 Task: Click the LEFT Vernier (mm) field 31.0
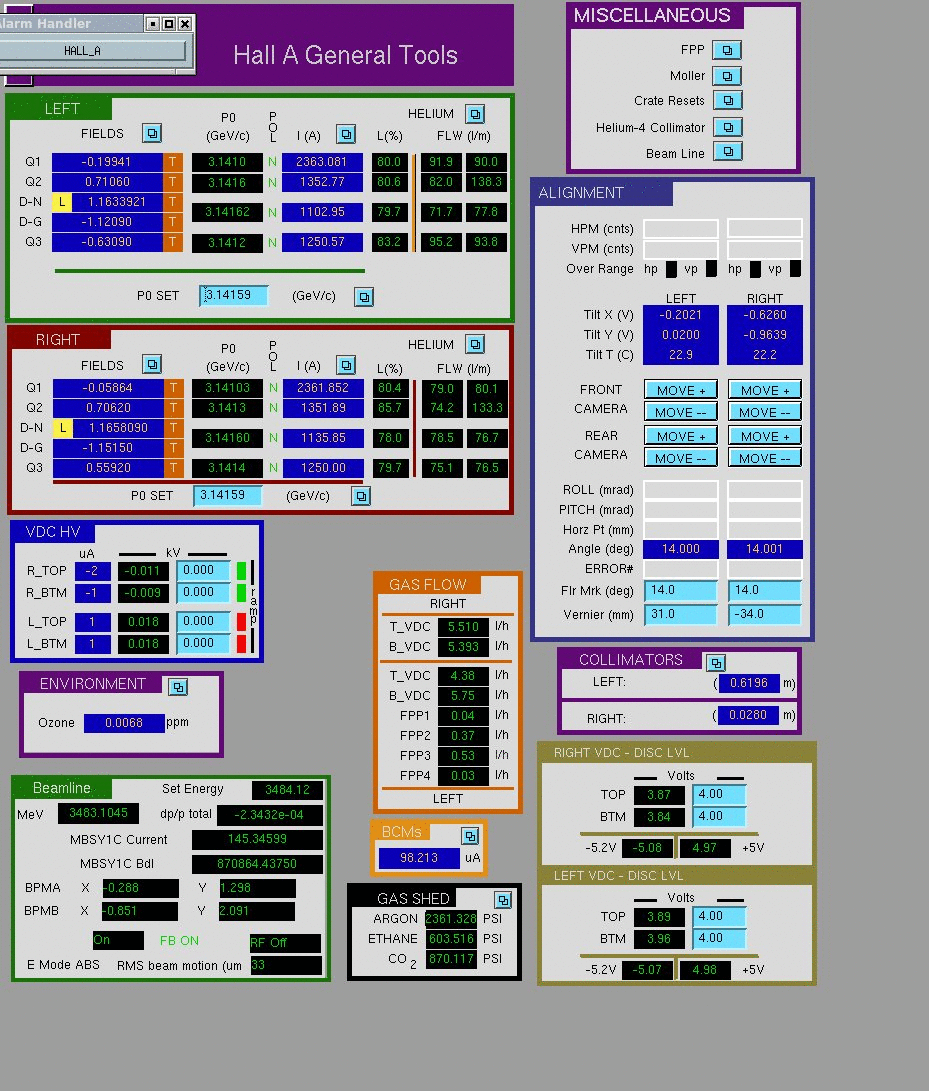pos(681,614)
